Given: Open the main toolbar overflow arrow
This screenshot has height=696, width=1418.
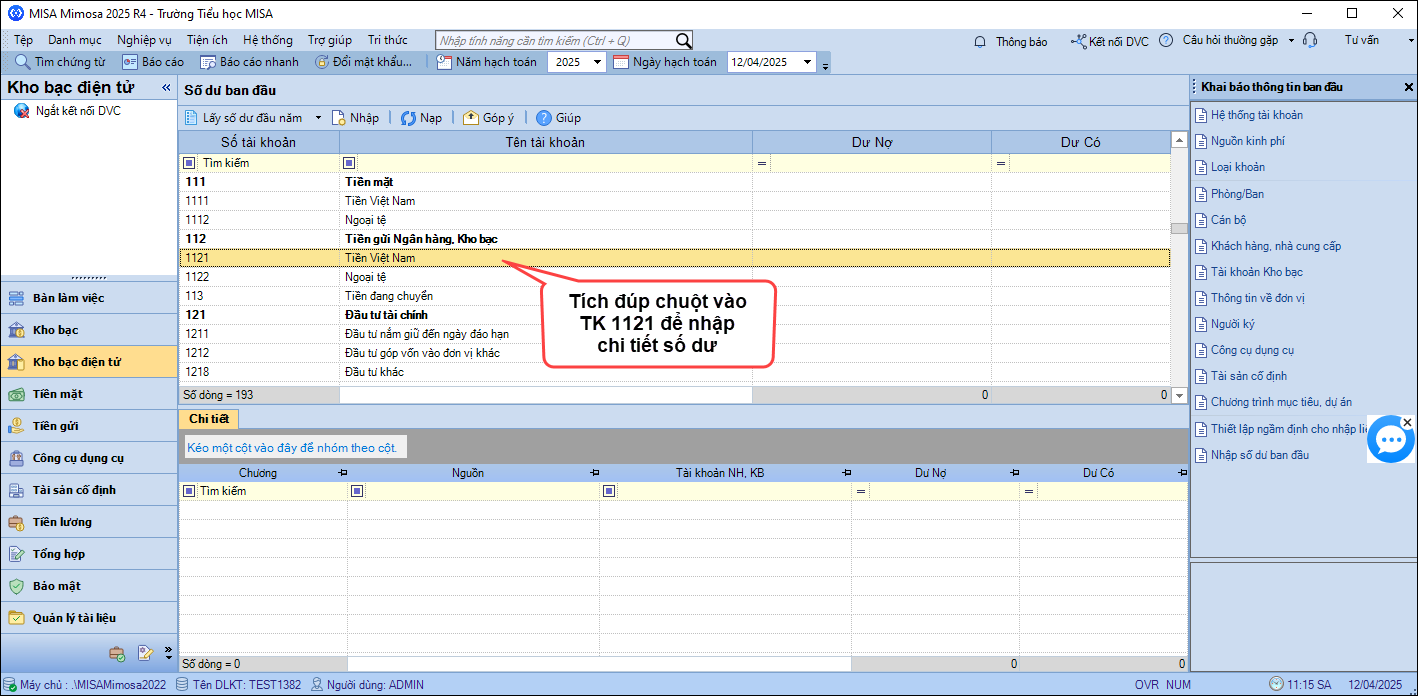Looking at the screenshot, I should (x=825, y=66).
